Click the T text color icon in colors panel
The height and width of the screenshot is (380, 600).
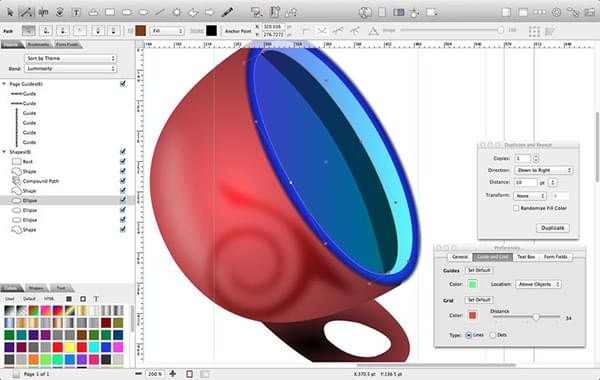tap(96, 298)
